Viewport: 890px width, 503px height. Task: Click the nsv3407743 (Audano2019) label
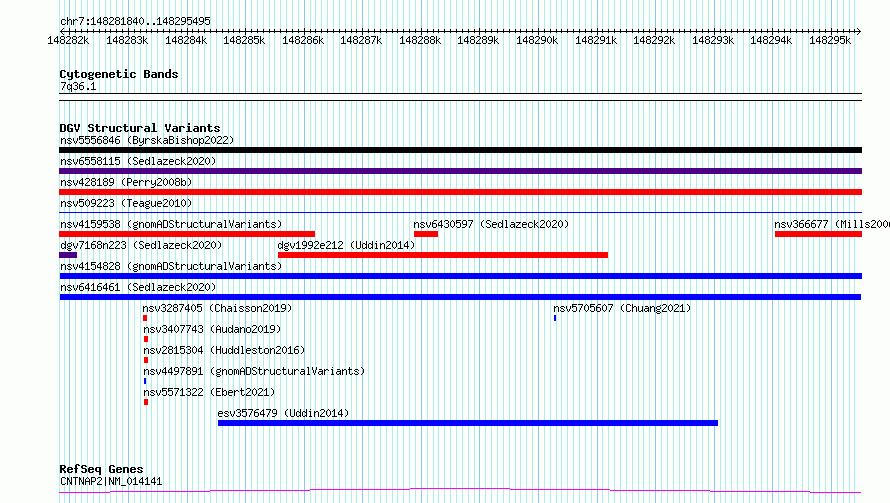click(212, 329)
